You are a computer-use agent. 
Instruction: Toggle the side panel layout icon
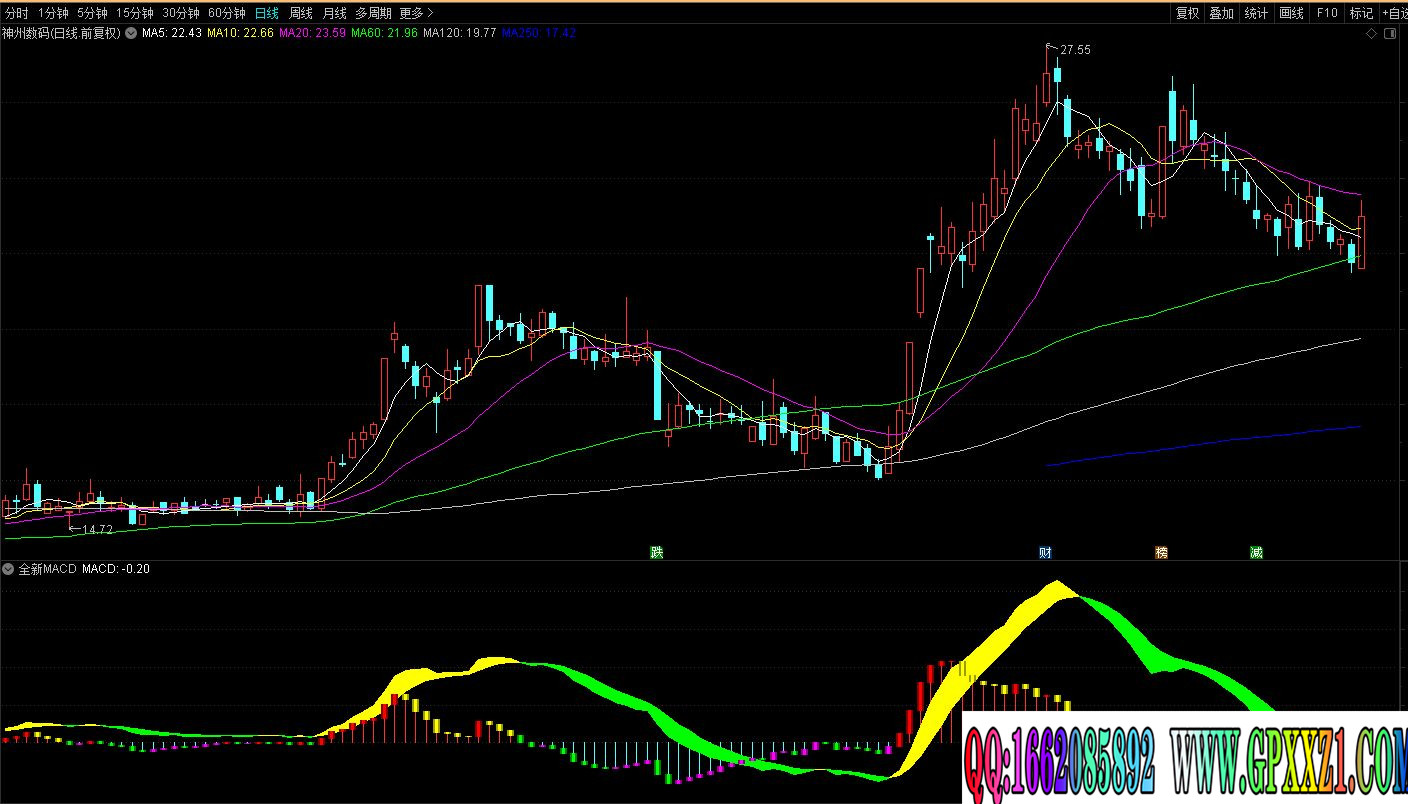[1390, 34]
